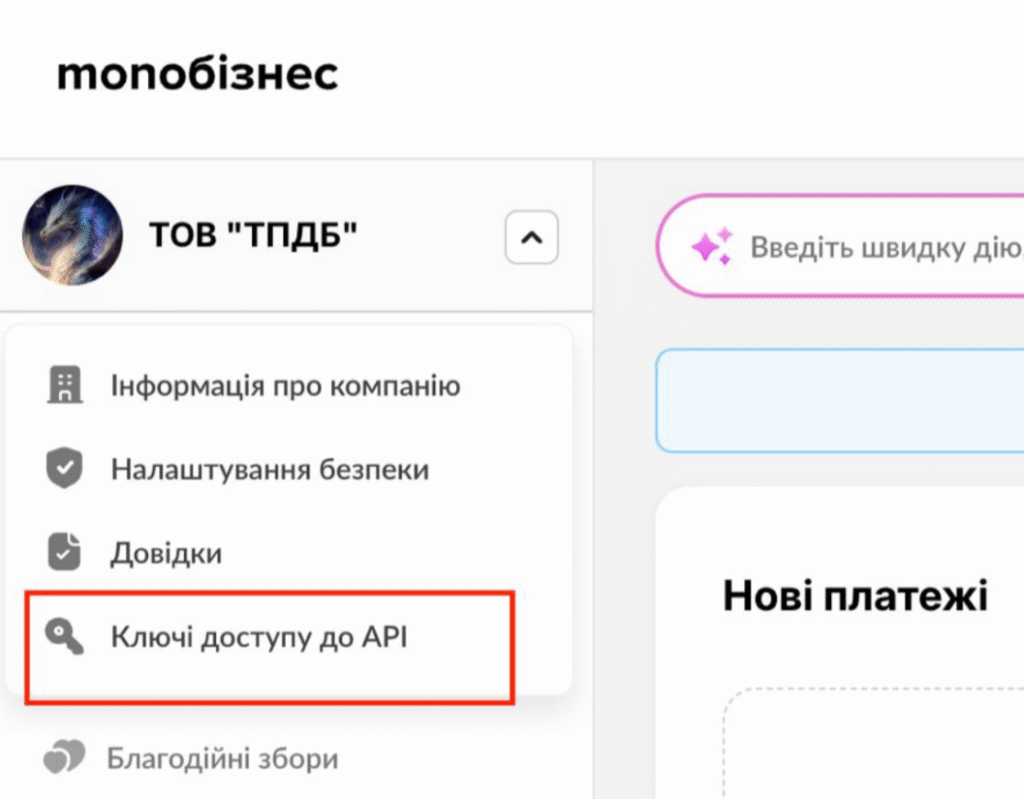The image size is (1024, 799).
Task: Click the dragon profile avatar
Action: click(x=72, y=236)
